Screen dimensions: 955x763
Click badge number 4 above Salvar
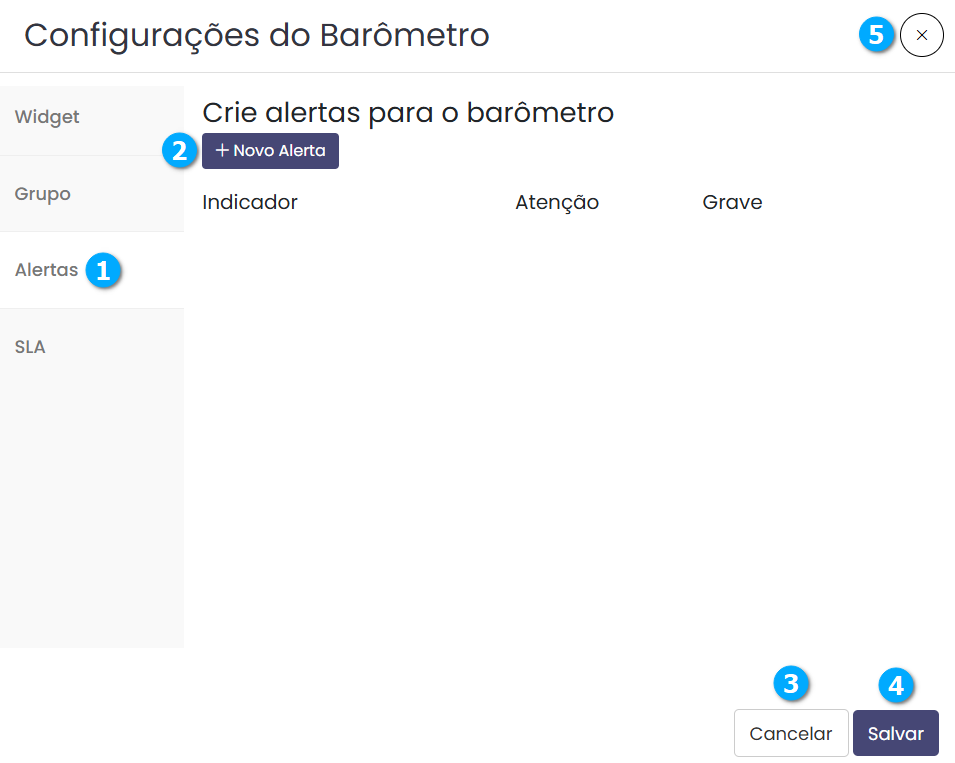pos(896,685)
